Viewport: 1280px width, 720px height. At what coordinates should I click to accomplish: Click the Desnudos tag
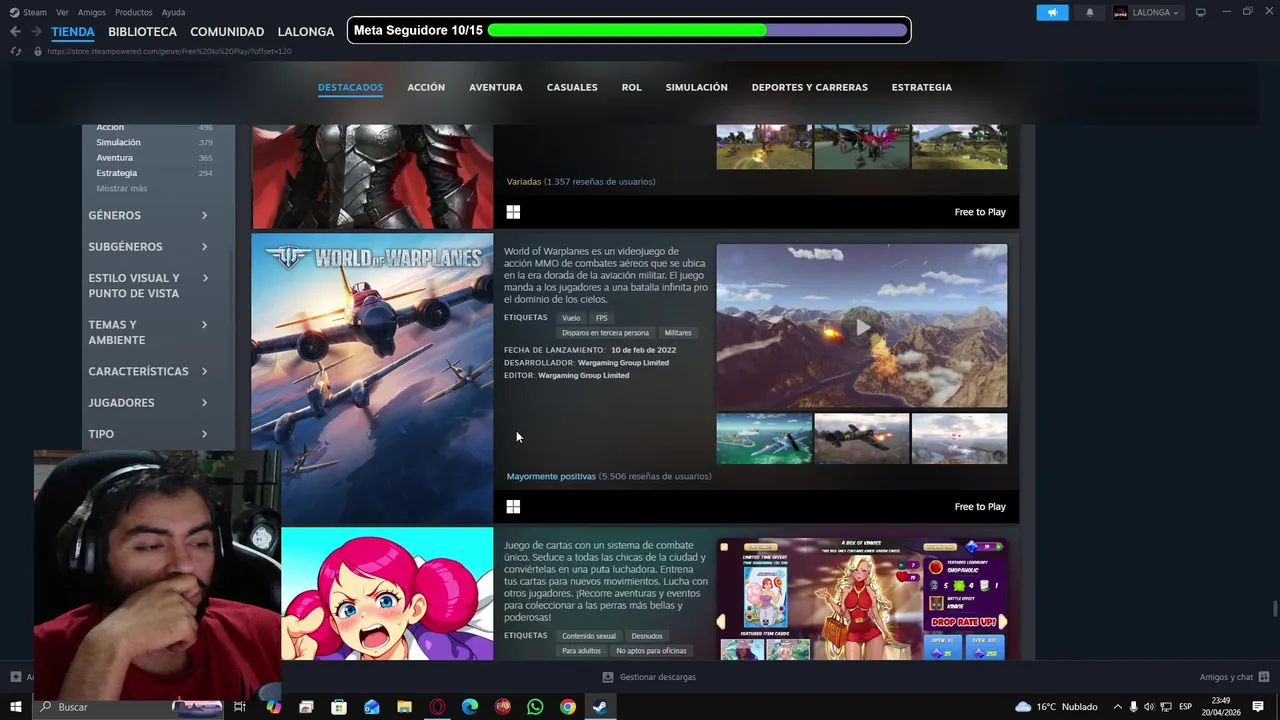click(647, 636)
